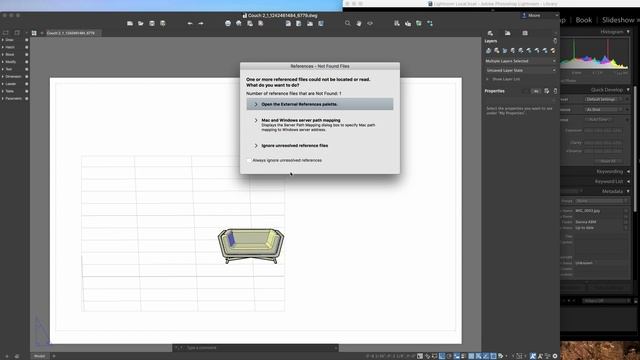Check Always ignore unresolved references

[249, 160]
